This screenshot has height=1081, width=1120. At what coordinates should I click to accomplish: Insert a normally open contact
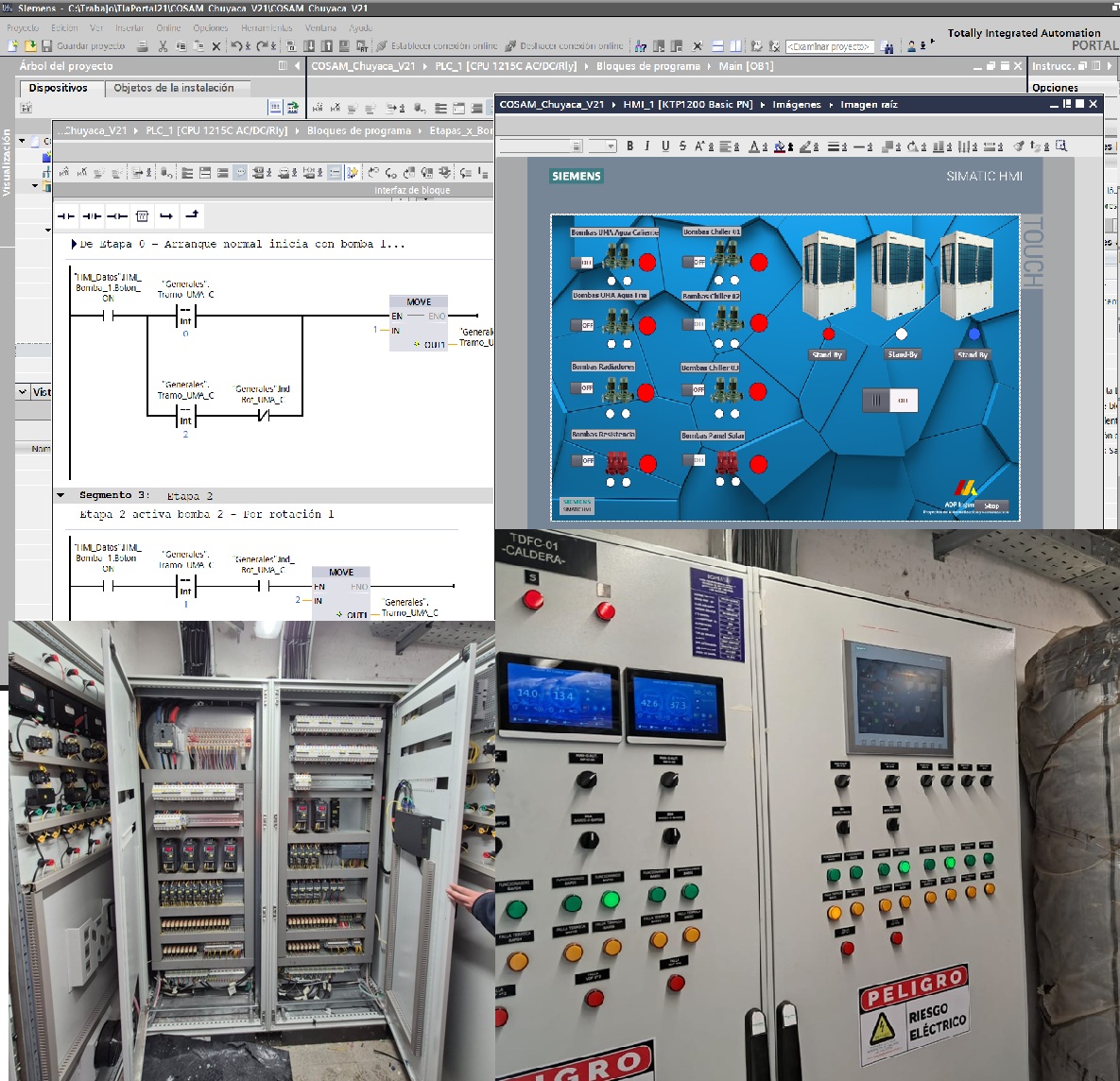tap(66, 215)
